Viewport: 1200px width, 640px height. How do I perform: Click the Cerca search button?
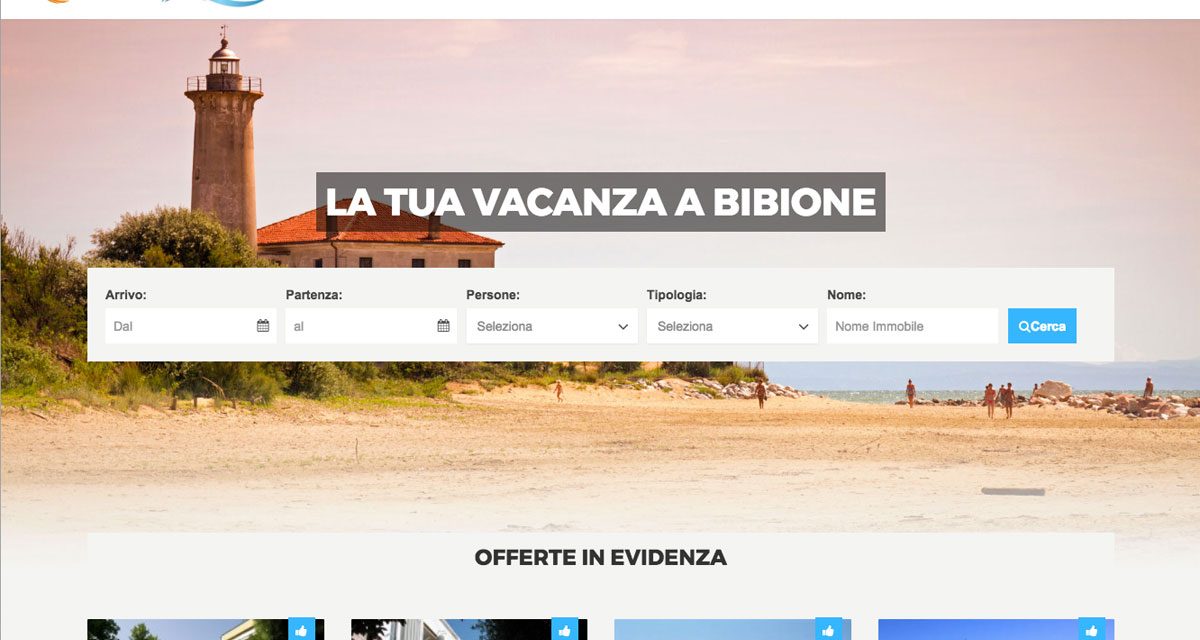tap(1042, 326)
